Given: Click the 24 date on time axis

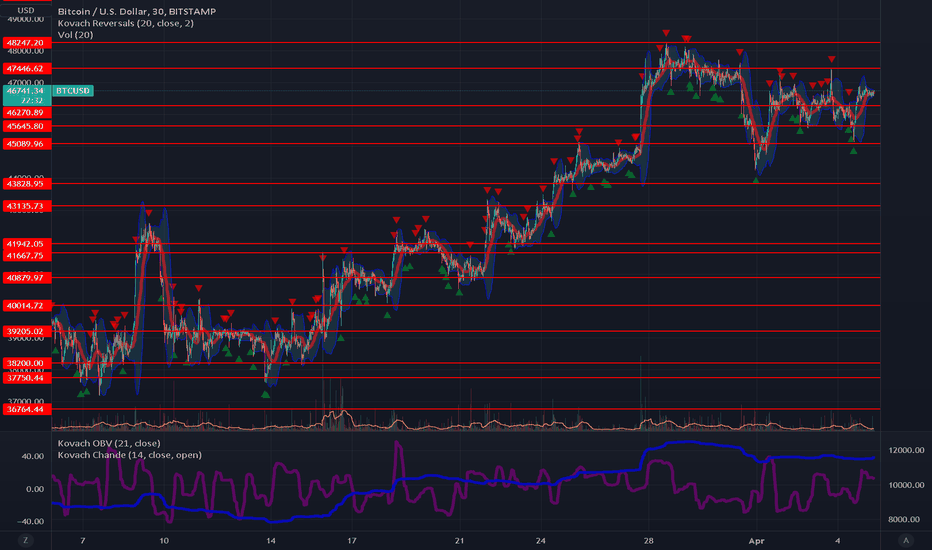Looking at the screenshot, I should tap(540, 540).
